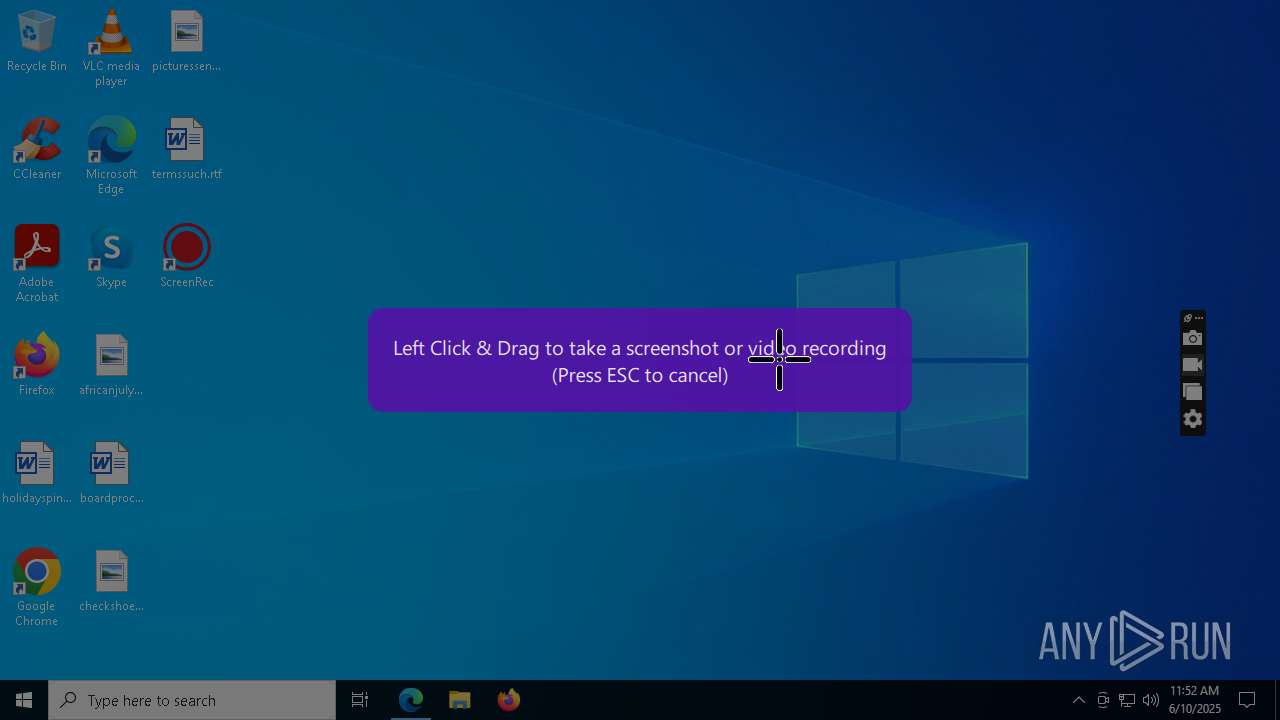
Task: Click the ScreenRec link icon on widget top
Action: (x=1187, y=318)
